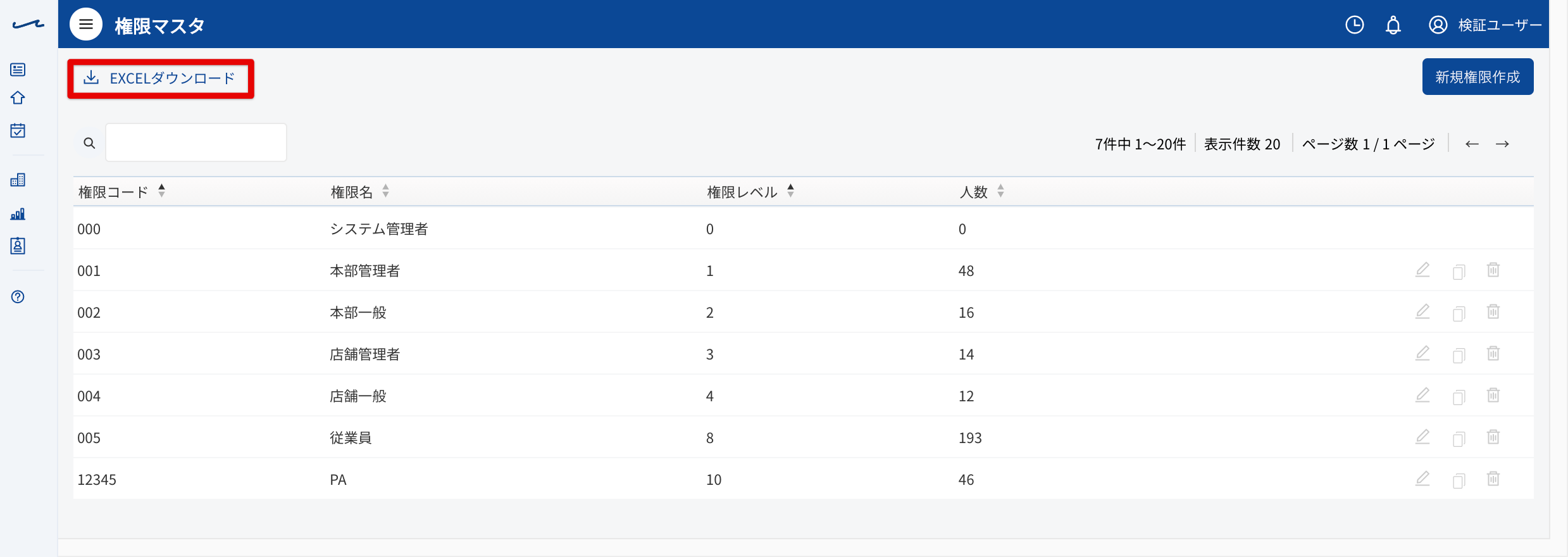Open notifications bell icon
Screen dimensions: 1568x557
(1393, 25)
